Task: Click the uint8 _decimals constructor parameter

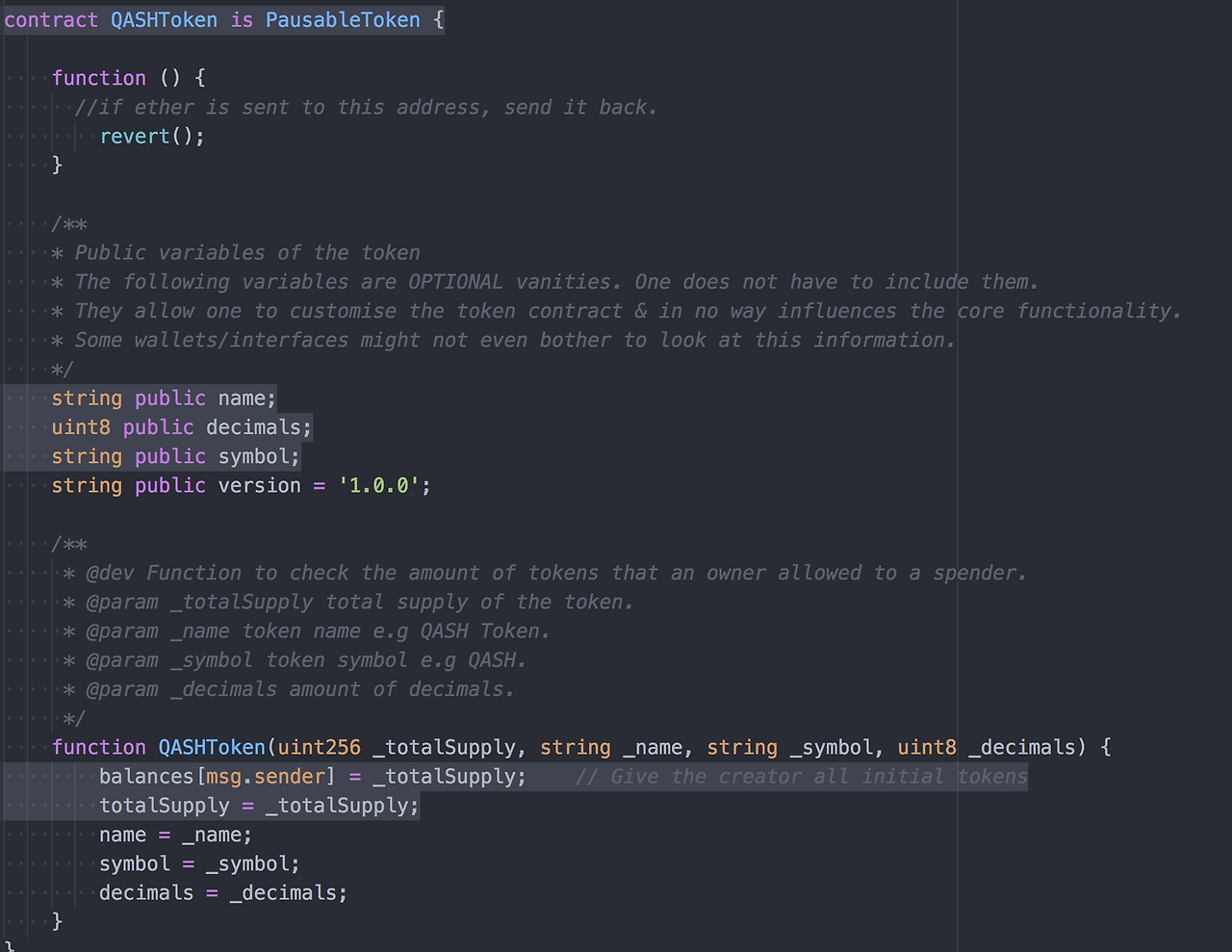Action: (x=987, y=747)
